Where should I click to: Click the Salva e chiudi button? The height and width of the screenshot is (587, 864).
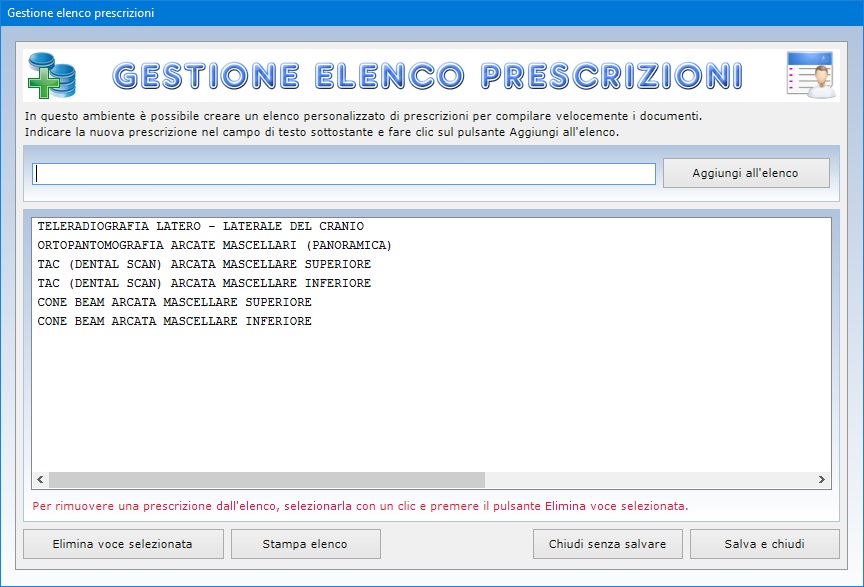(765, 544)
